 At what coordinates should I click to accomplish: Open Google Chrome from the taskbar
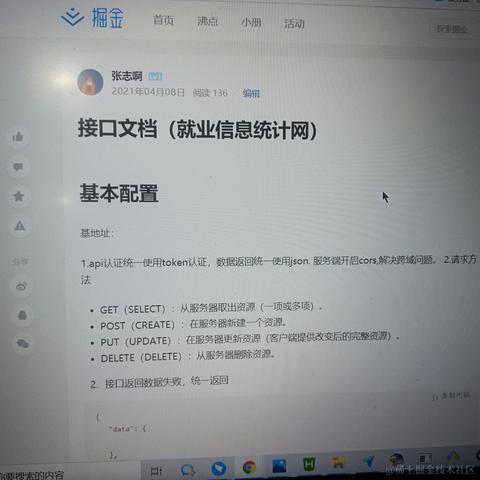[249, 467]
